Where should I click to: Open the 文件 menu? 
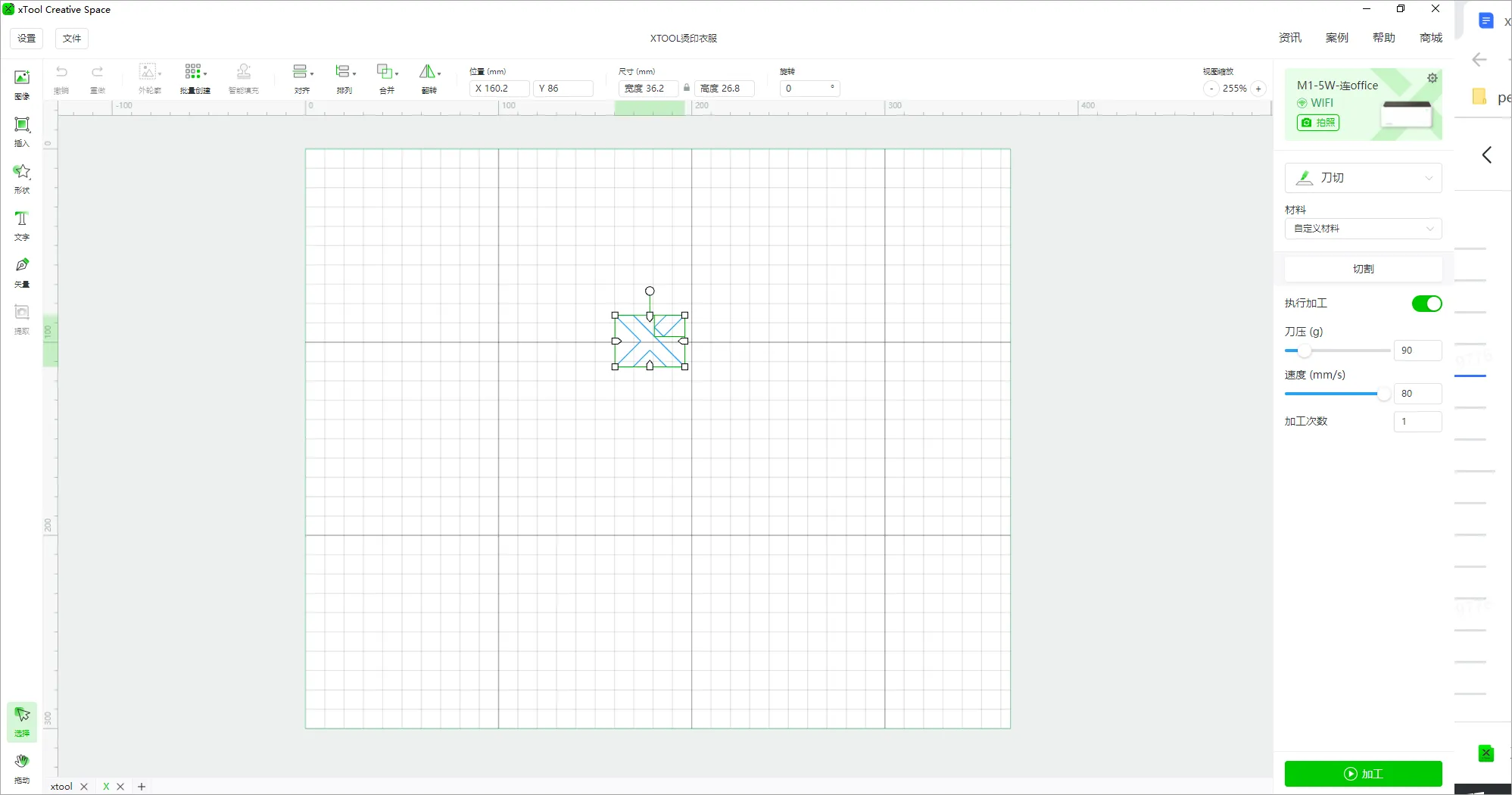(x=72, y=39)
